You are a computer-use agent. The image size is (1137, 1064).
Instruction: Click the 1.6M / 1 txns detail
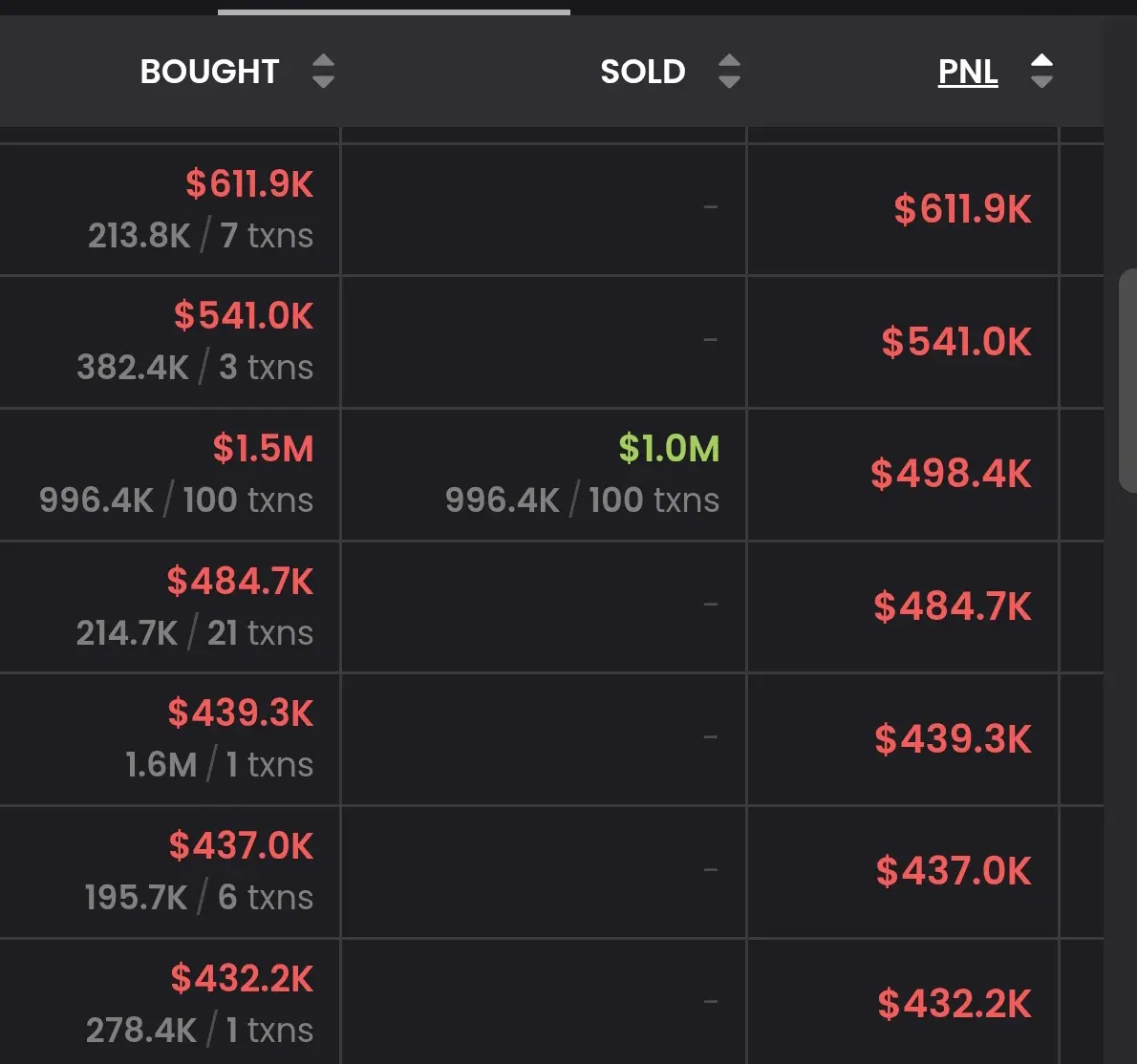pyautogui.click(x=220, y=765)
